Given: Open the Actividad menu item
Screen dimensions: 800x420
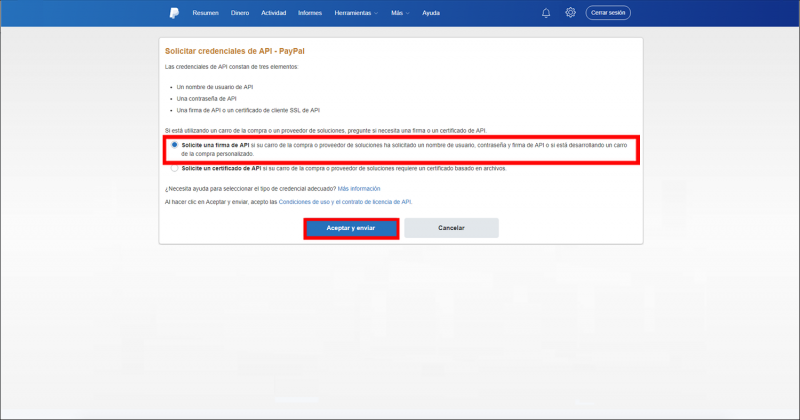Looking at the screenshot, I should tap(273, 13).
